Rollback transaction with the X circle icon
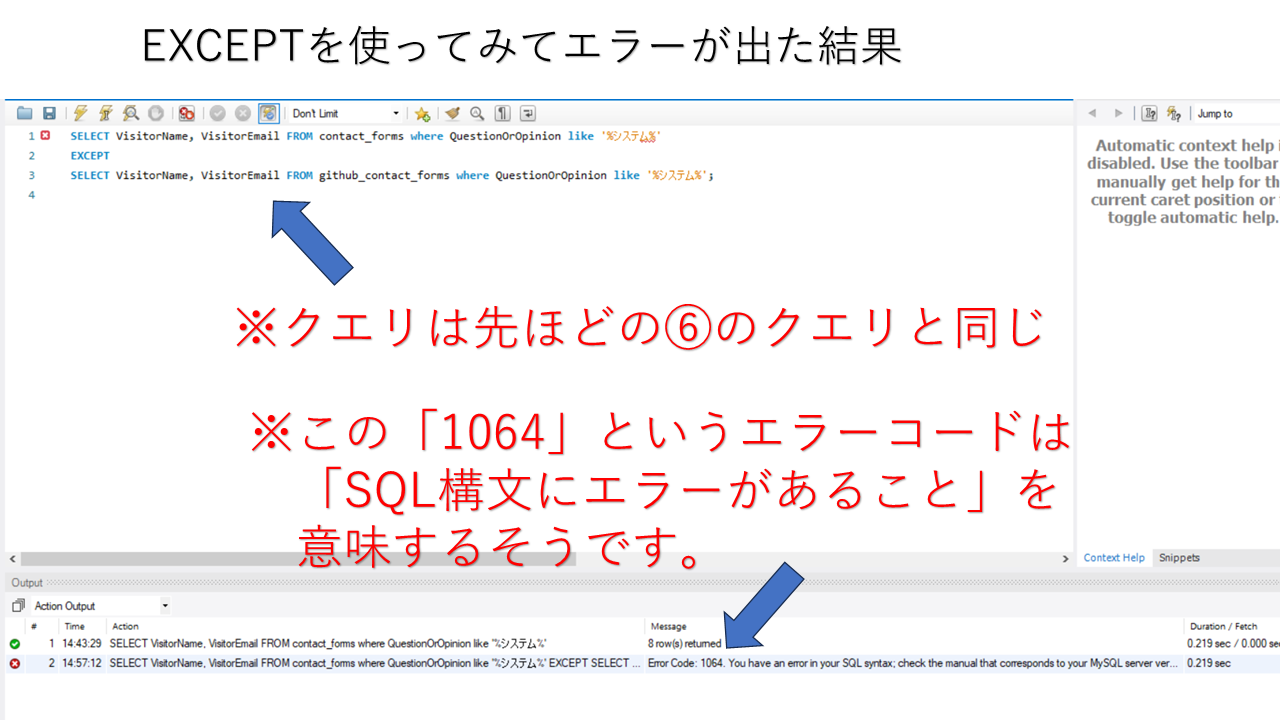Viewport: 1280px width, 720px height. coord(242,114)
